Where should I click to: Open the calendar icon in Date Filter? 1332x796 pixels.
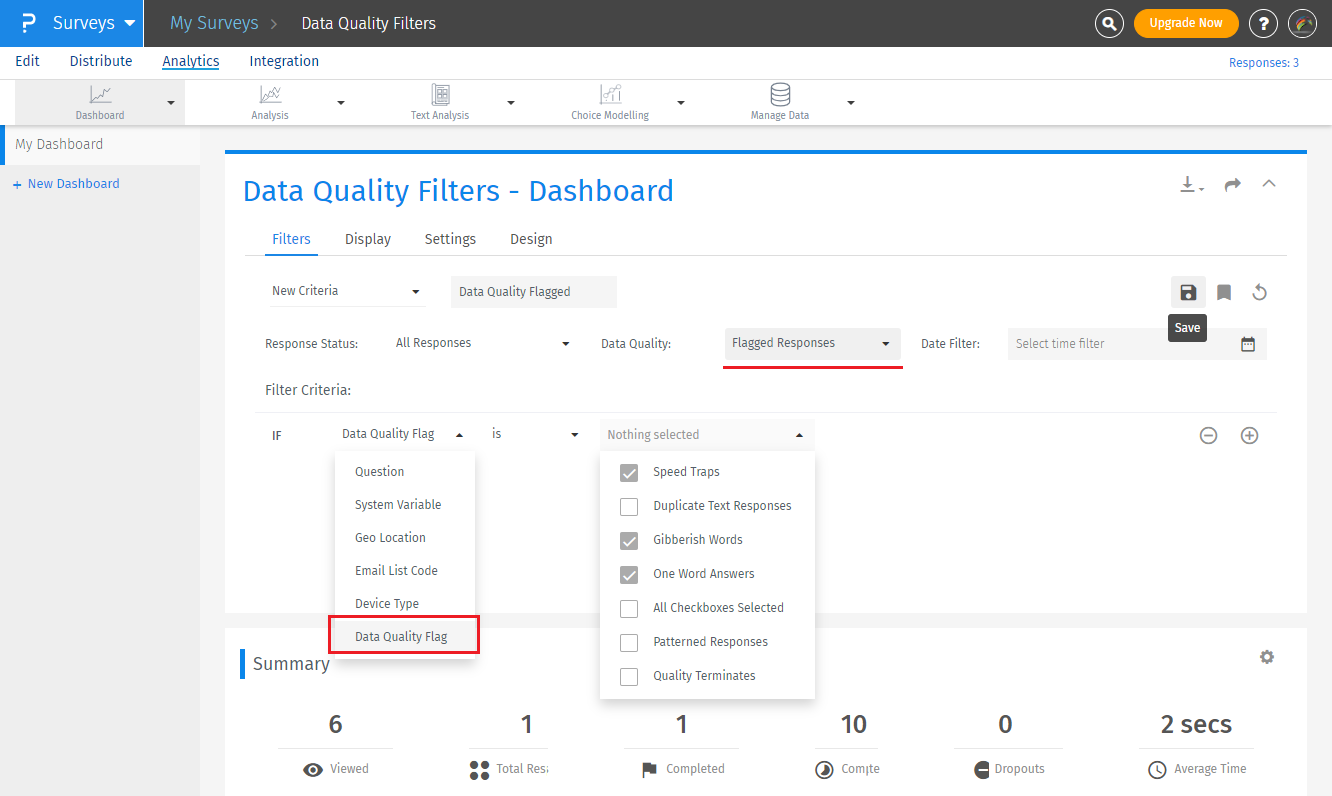click(x=1248, y=344)
